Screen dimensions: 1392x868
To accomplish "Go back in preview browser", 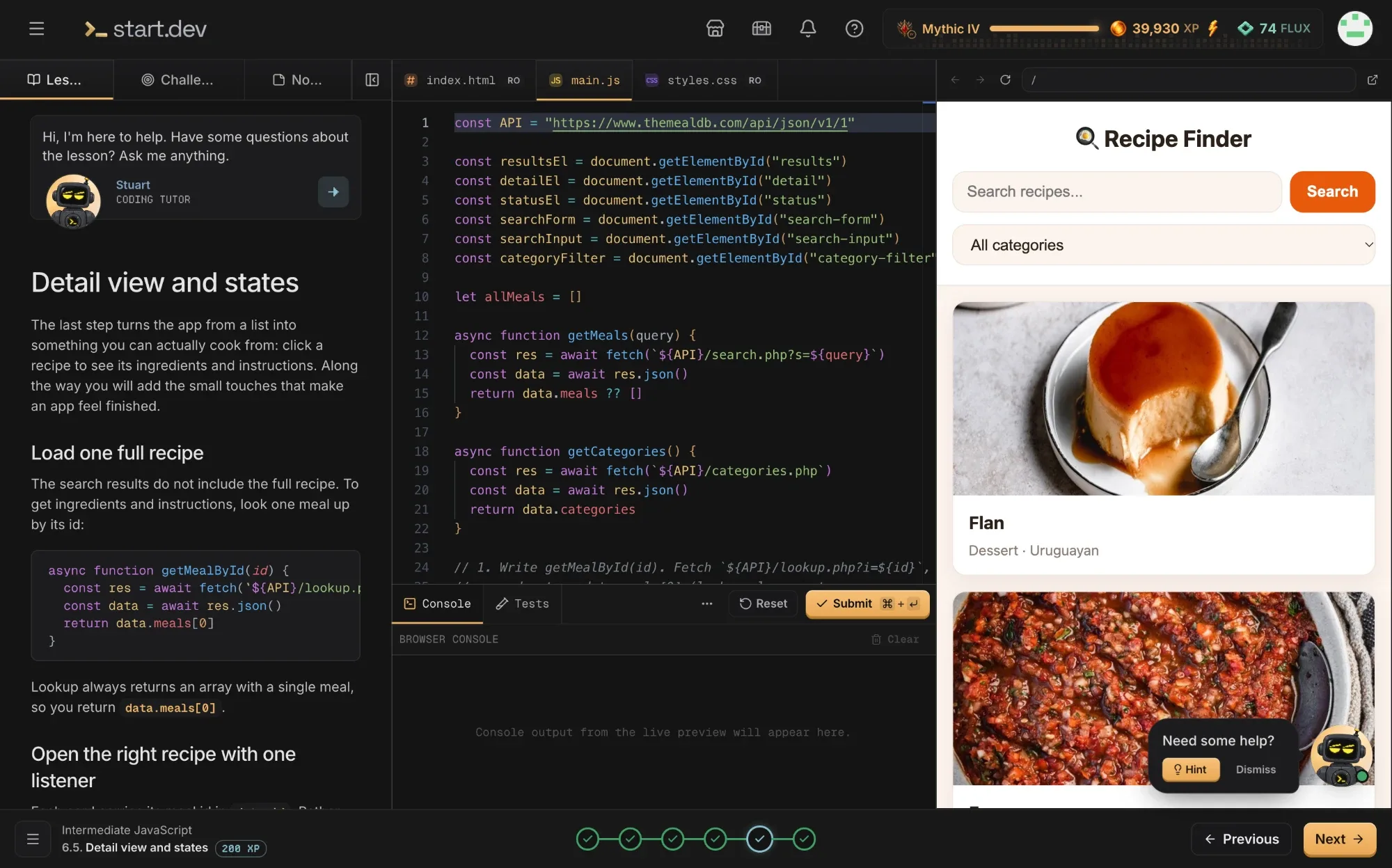I will click(x=955, y=80).
